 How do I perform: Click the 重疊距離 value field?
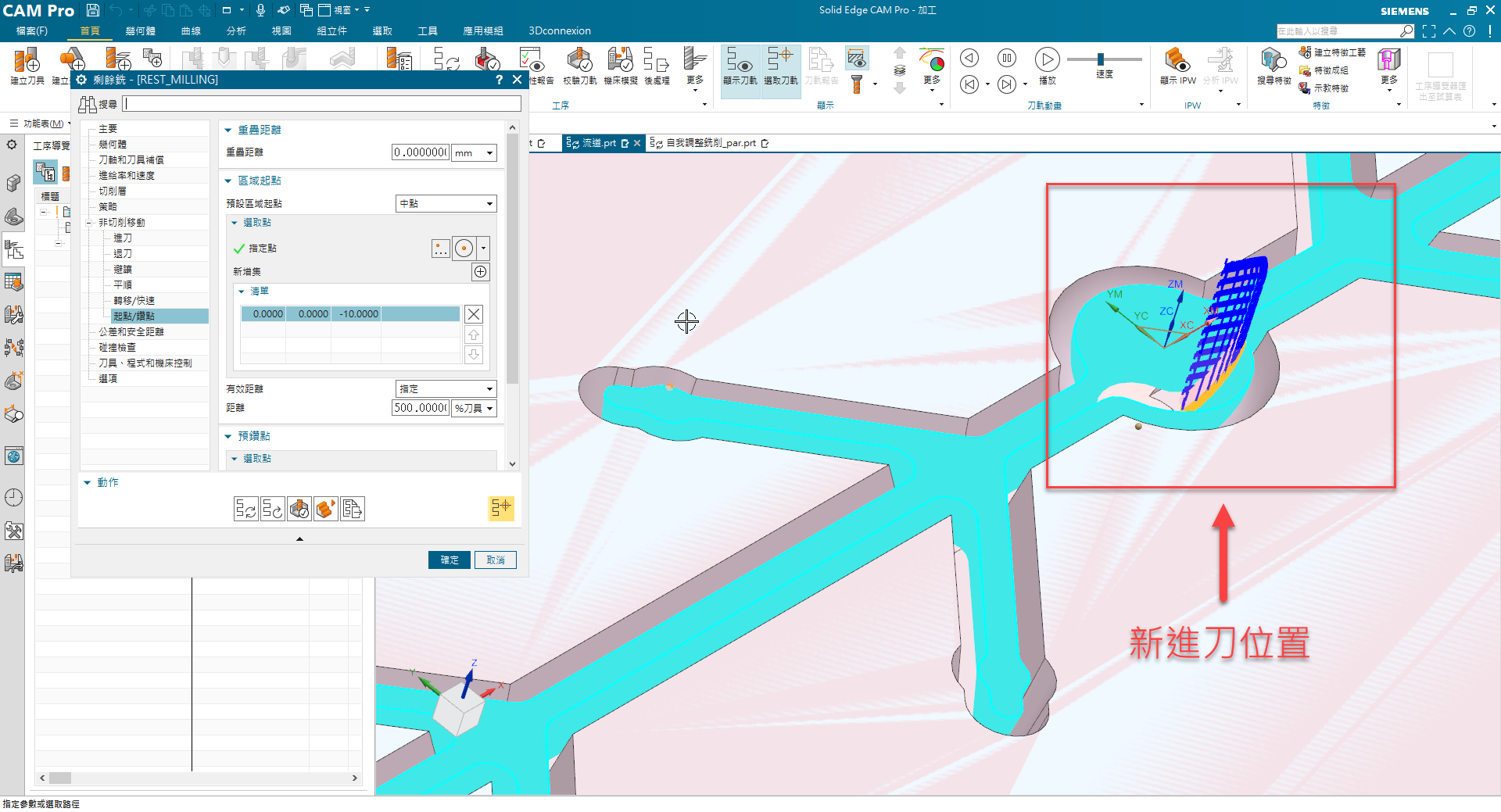[x=421, y=153]
